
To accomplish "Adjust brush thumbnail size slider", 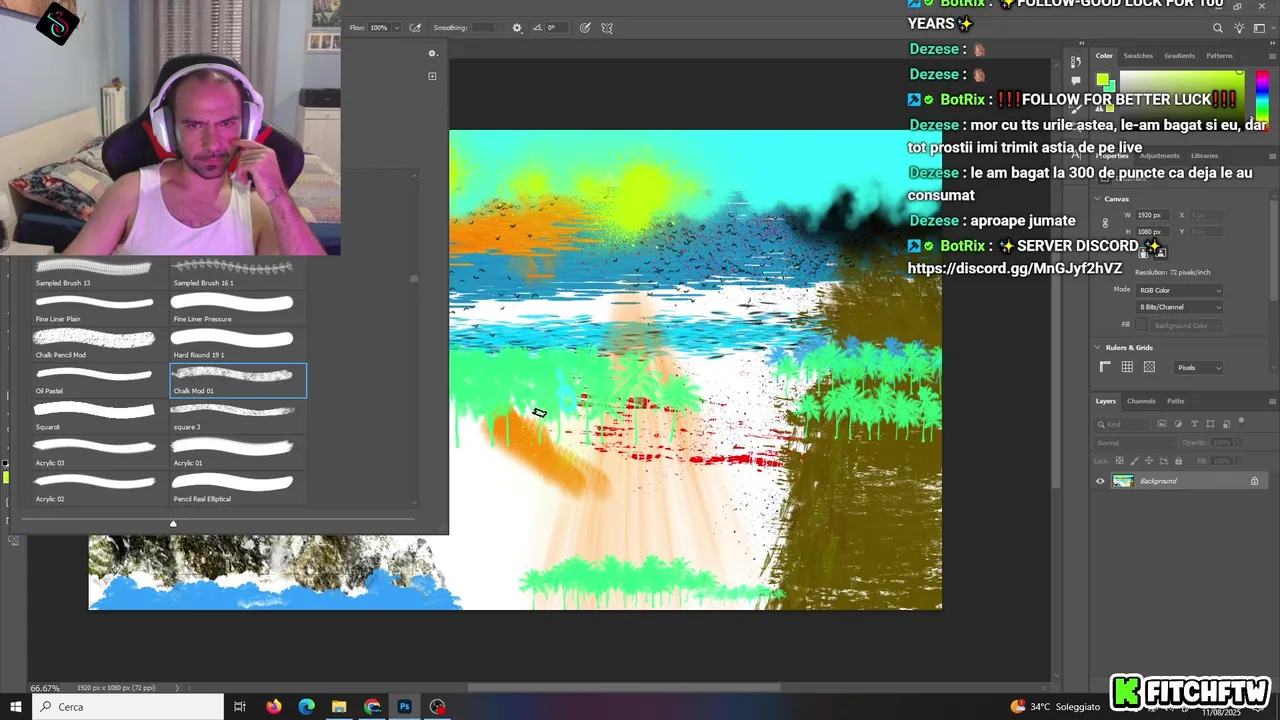I will point(173,523).
